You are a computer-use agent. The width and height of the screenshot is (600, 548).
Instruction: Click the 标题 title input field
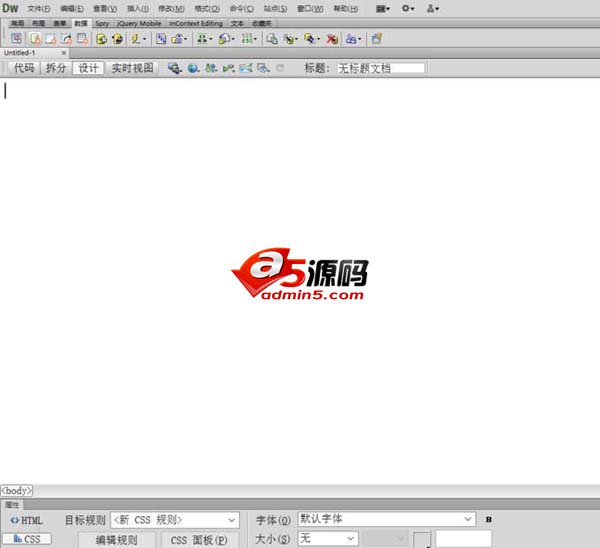pyautogui.click(x=381, y=68)
